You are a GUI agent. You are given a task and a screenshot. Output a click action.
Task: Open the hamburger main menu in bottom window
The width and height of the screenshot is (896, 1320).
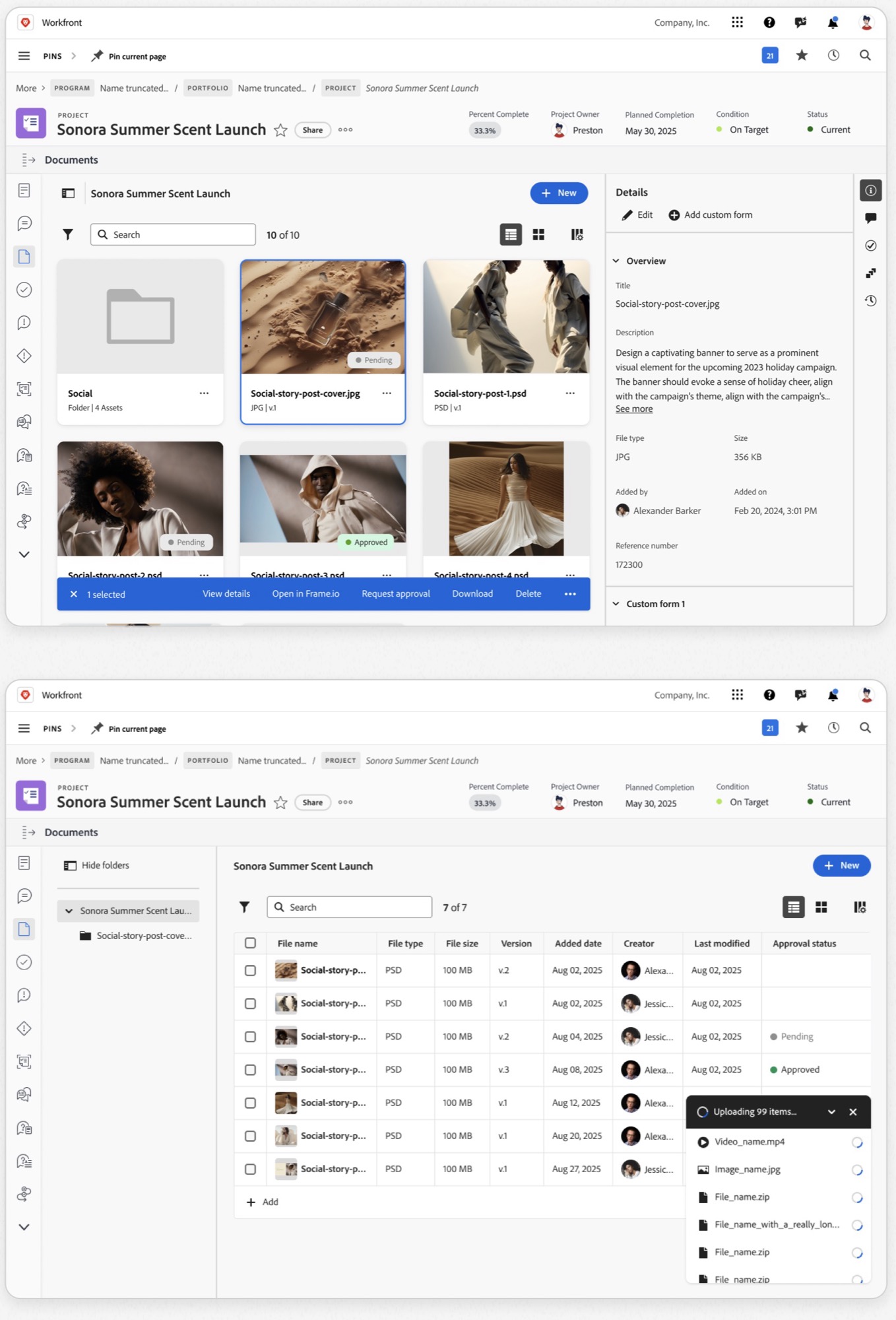(24, 728)
